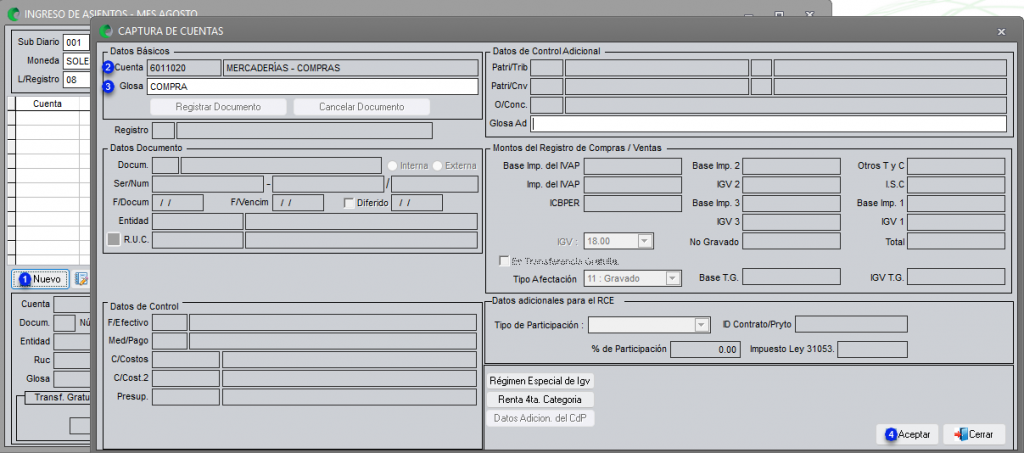Open Régimen Especial de Igv
The image size is (1024, 453).
tap(541, 381)
